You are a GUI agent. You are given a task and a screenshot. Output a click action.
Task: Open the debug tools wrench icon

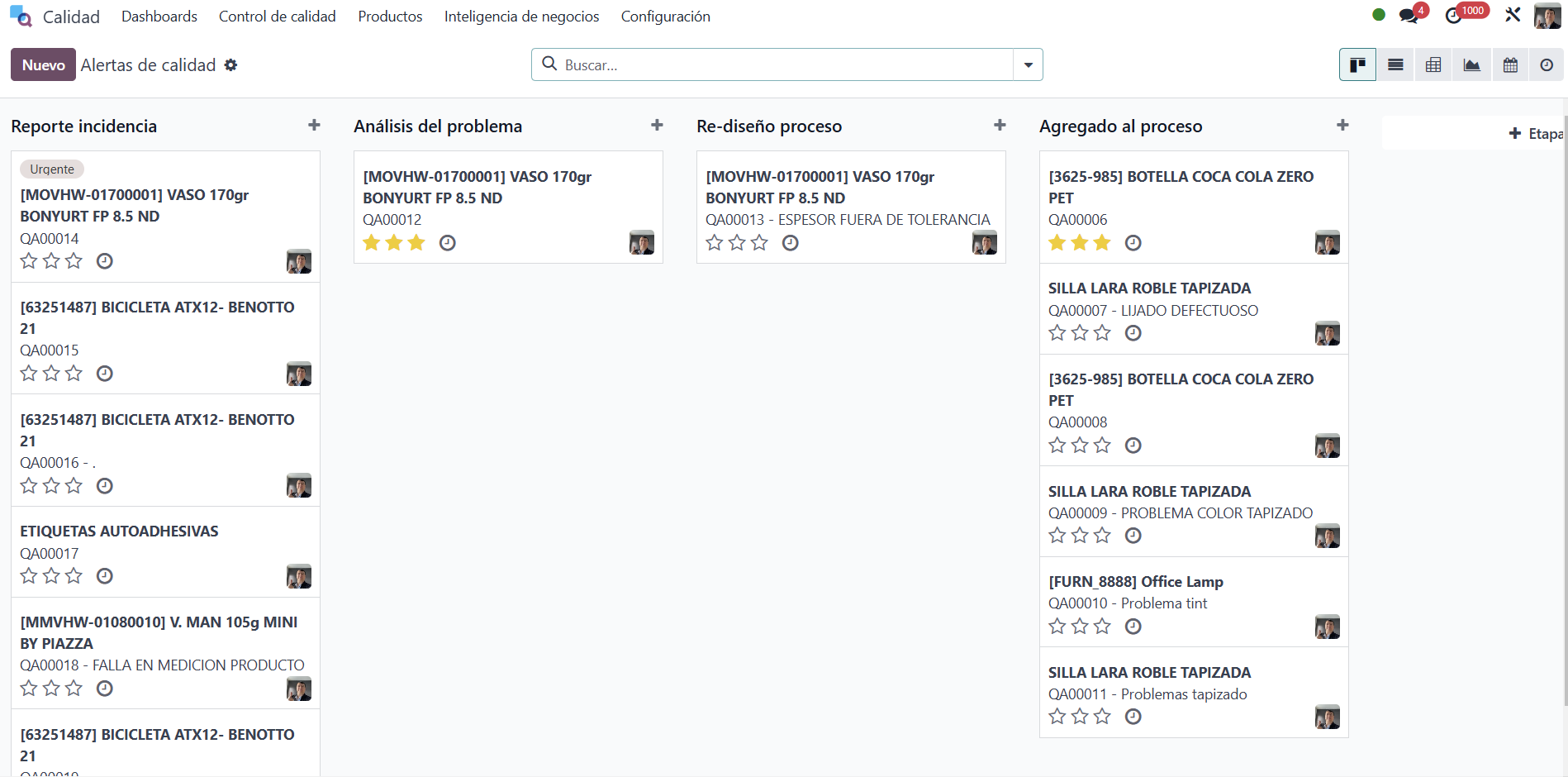(1513, 15)
